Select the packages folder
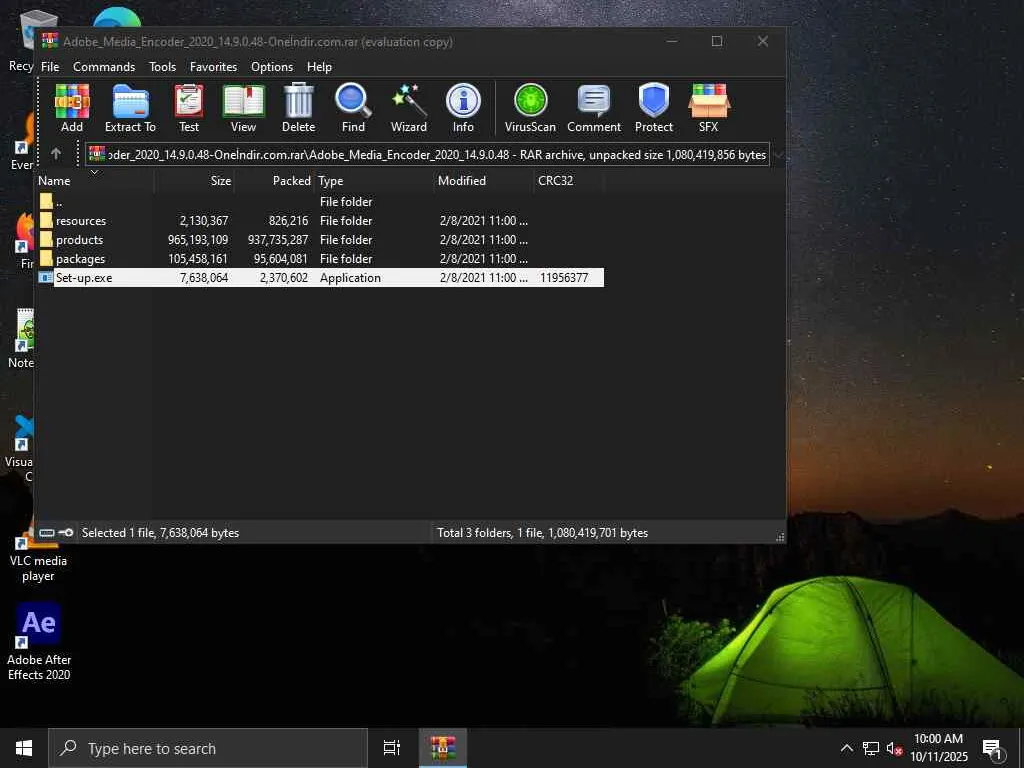1024x768 pixels. [x=319, y=259]
